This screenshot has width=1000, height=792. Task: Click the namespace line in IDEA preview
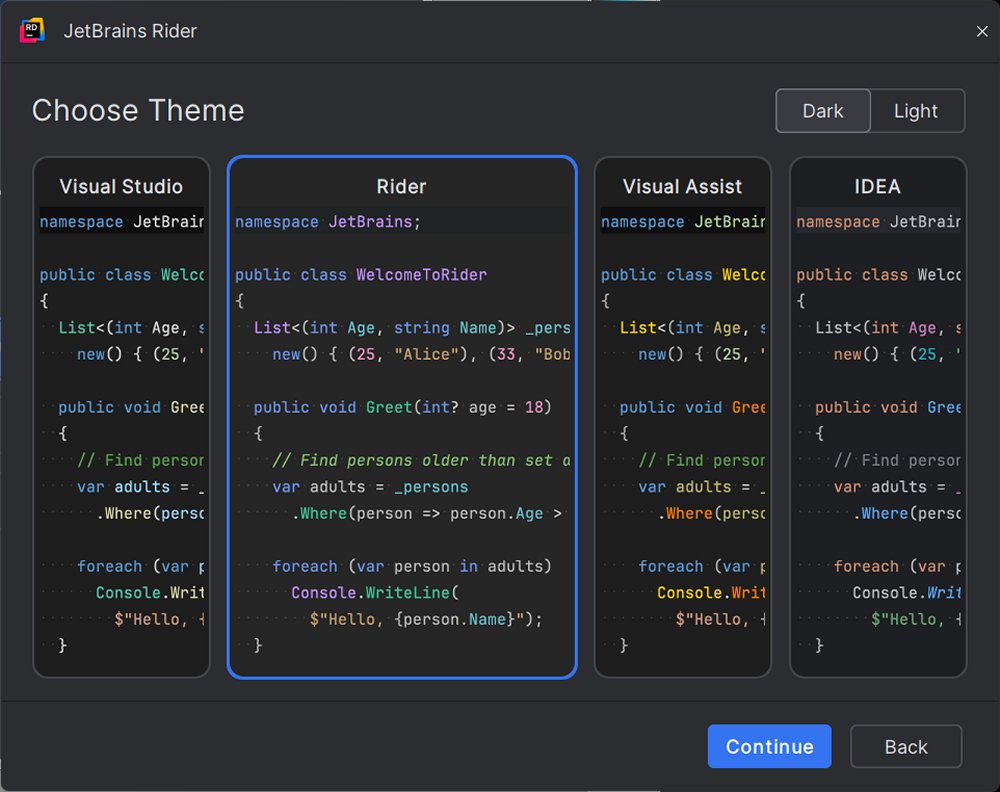click(877, 222)
